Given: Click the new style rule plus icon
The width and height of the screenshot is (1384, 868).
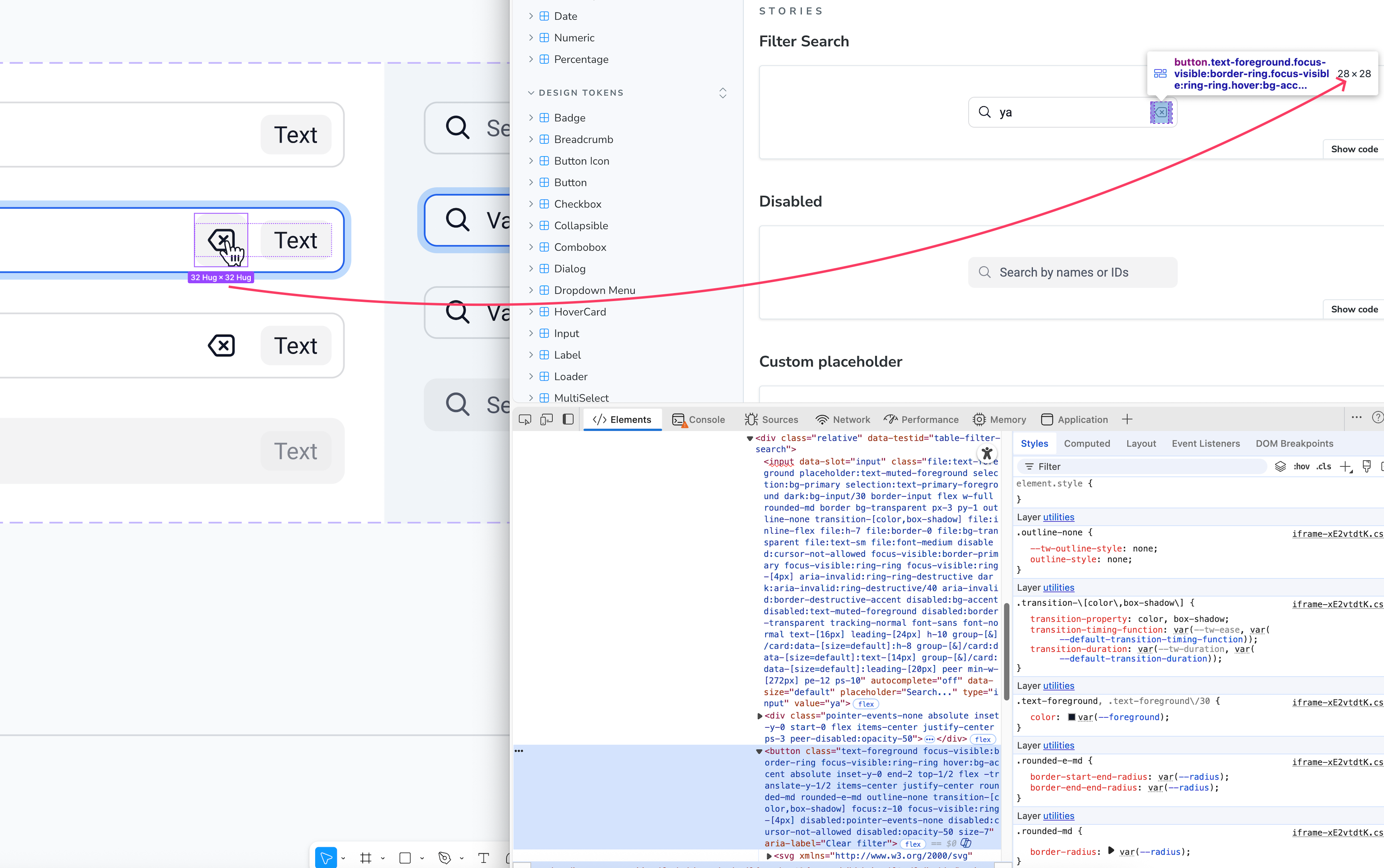Looking at the screenshot, I should (1346, 467).
